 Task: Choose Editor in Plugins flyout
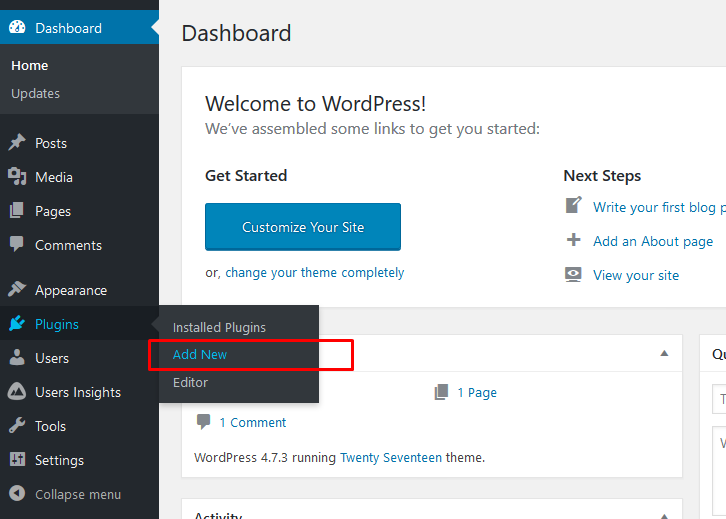pos(190,382)
